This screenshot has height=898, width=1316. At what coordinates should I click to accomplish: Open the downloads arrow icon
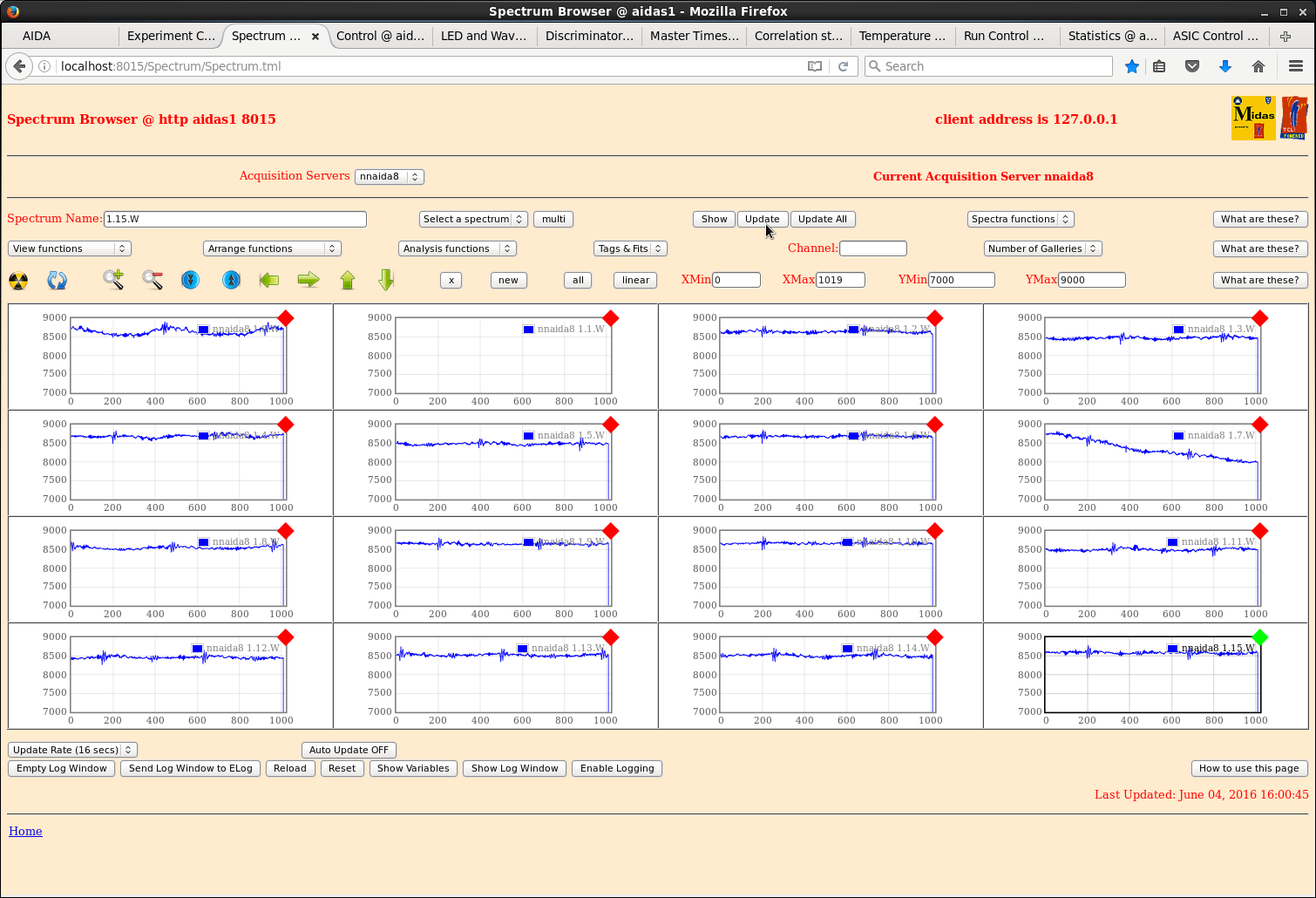point(1225,66)
